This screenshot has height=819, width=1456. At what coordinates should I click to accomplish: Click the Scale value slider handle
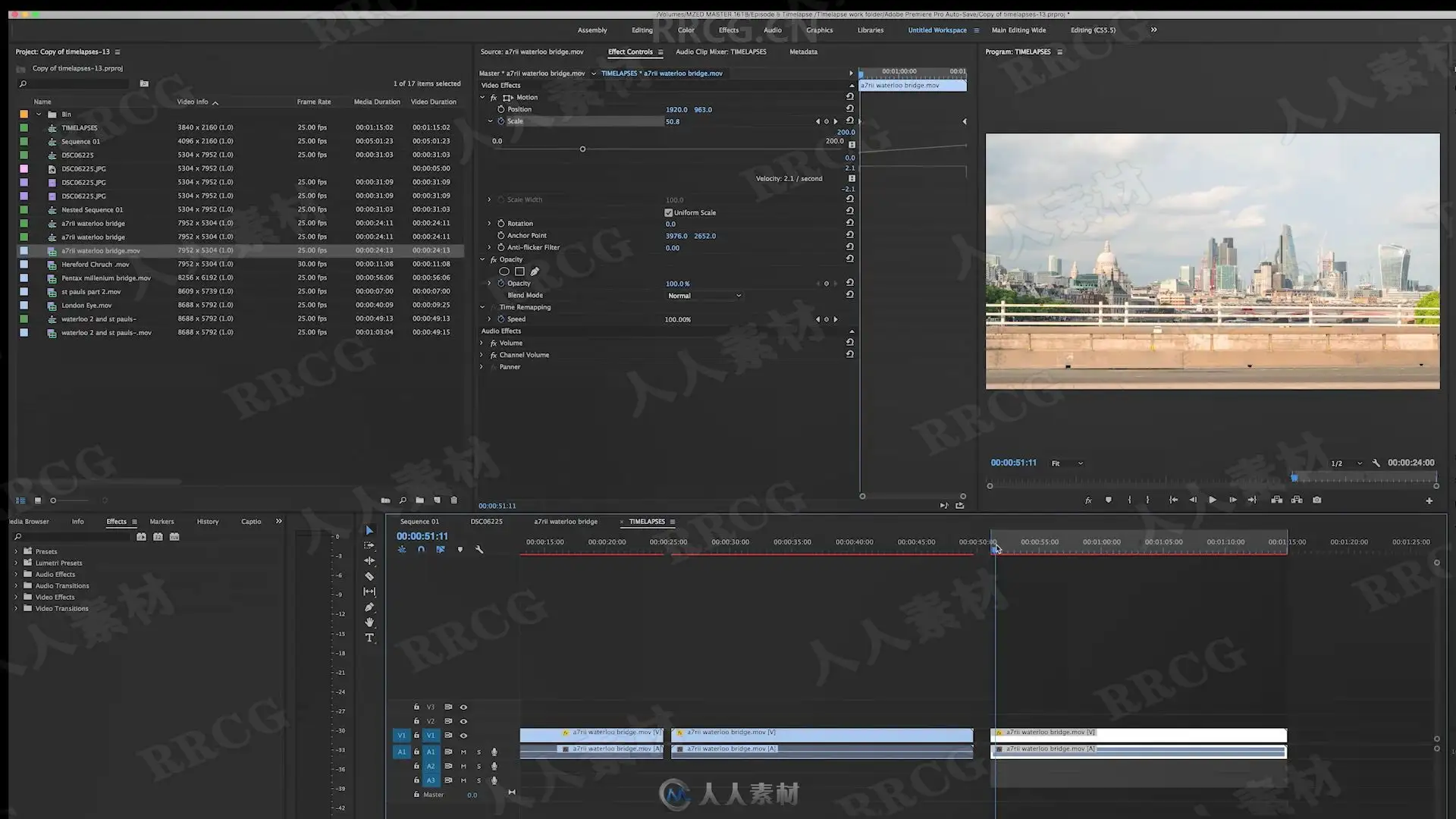[582, 149]
